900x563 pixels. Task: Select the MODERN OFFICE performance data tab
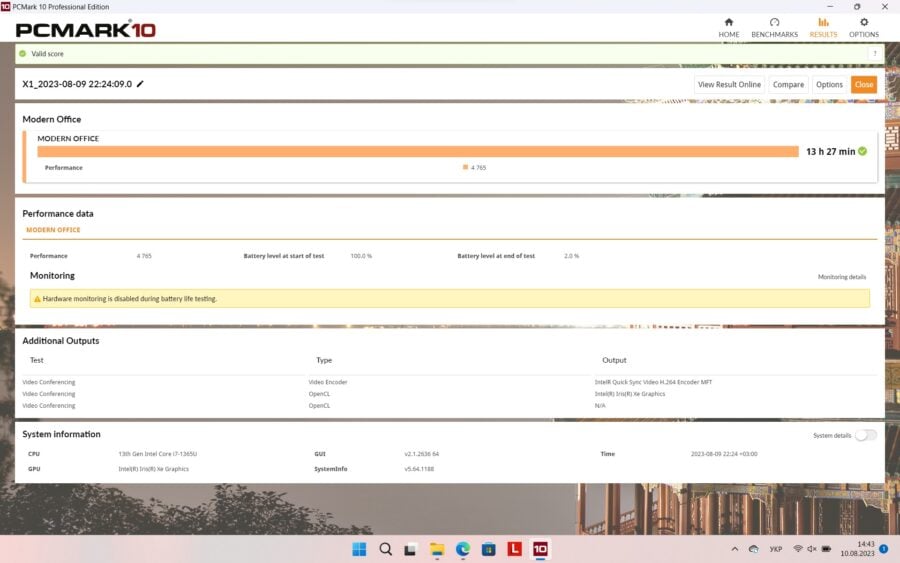53,230
